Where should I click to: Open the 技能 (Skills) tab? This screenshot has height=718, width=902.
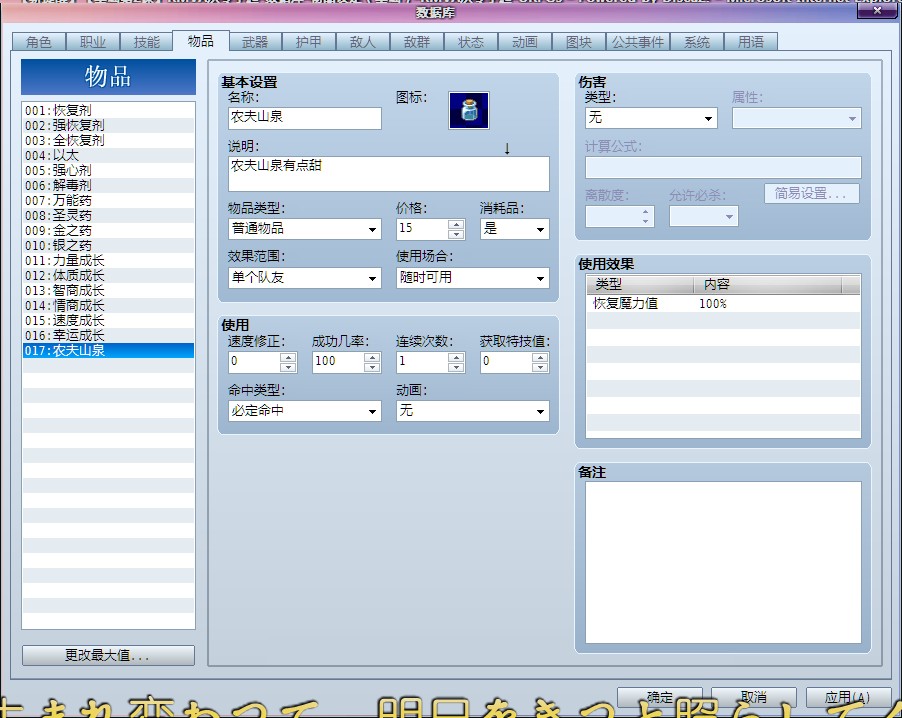[146, 42]
